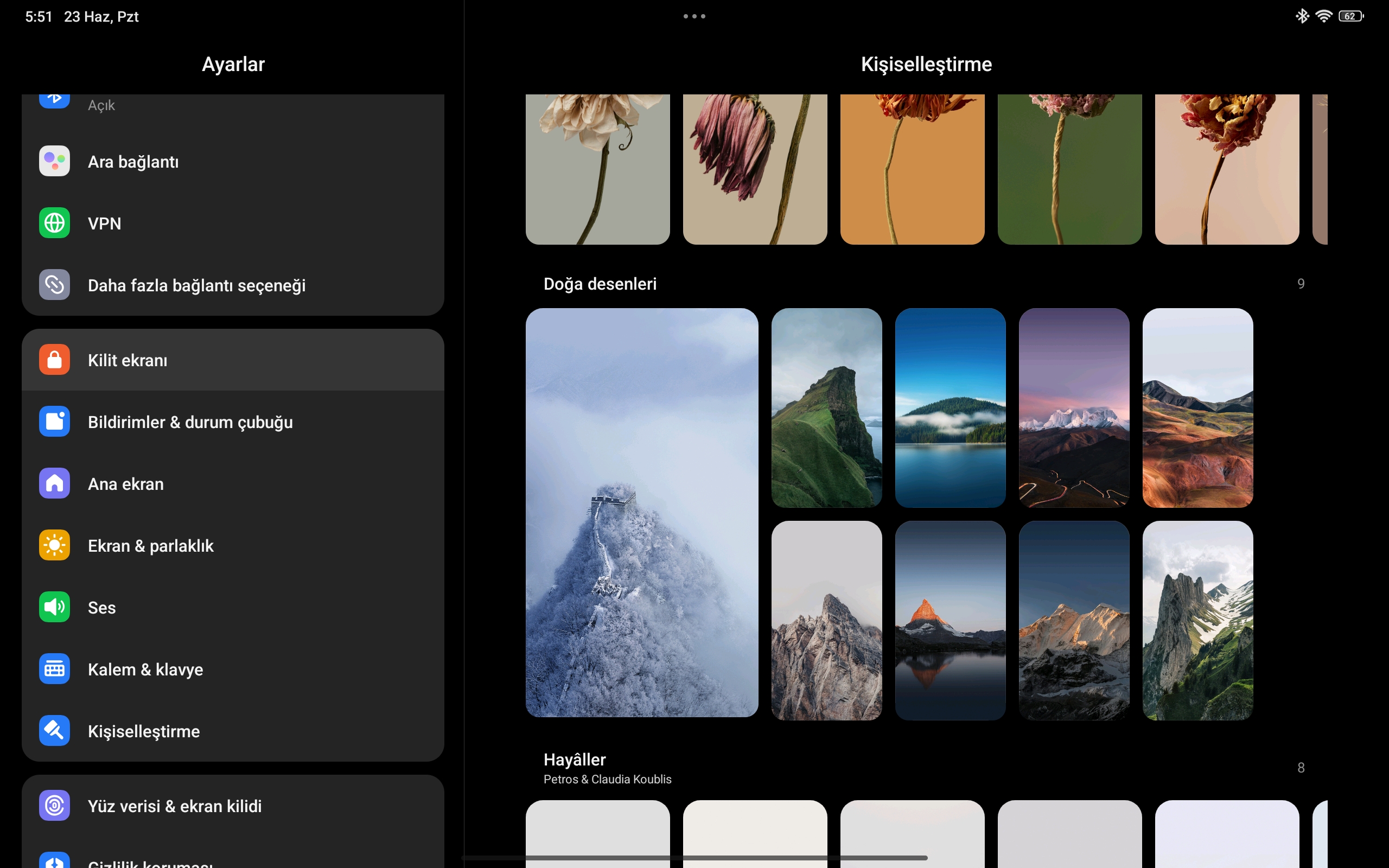
Task: Select the green alpine cliff wallpaper
Action: tap(1198, 621)
